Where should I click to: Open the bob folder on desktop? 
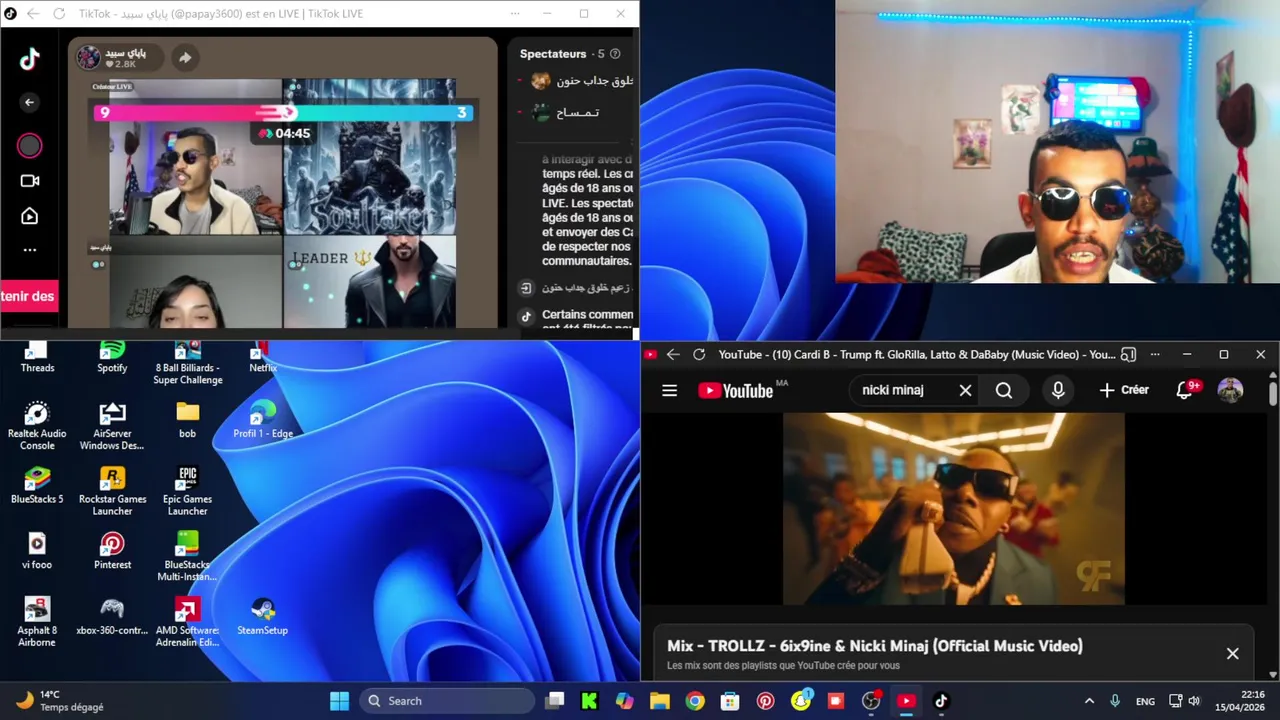coord(187,420)
